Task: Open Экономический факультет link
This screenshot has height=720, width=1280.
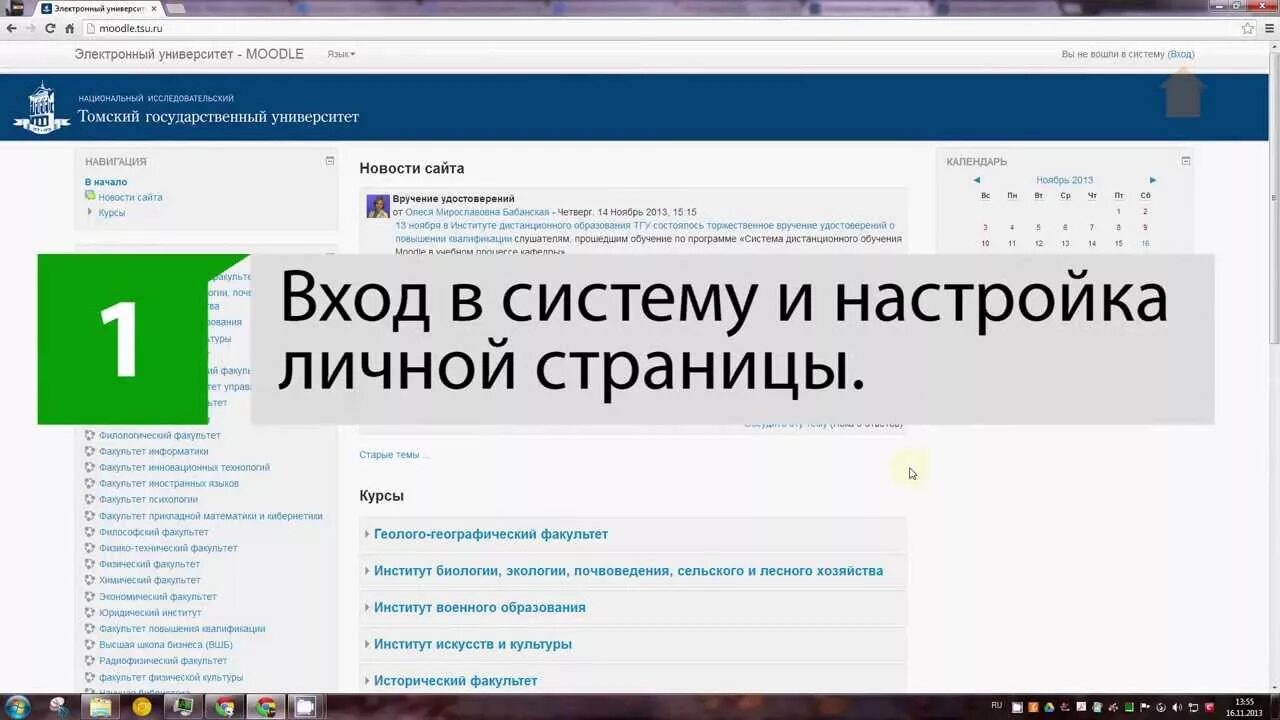Action: (158, 596)
